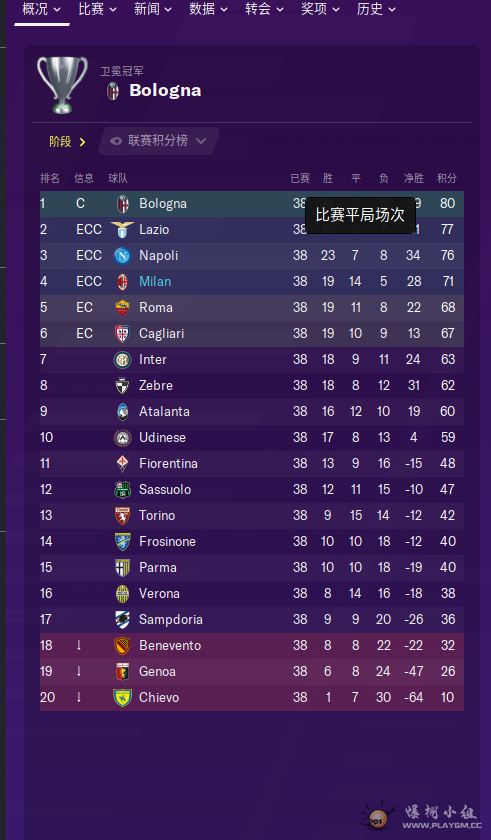Open the 转会 menu
Viewport: 491px width, 840px height.
[x=264, y=9]
